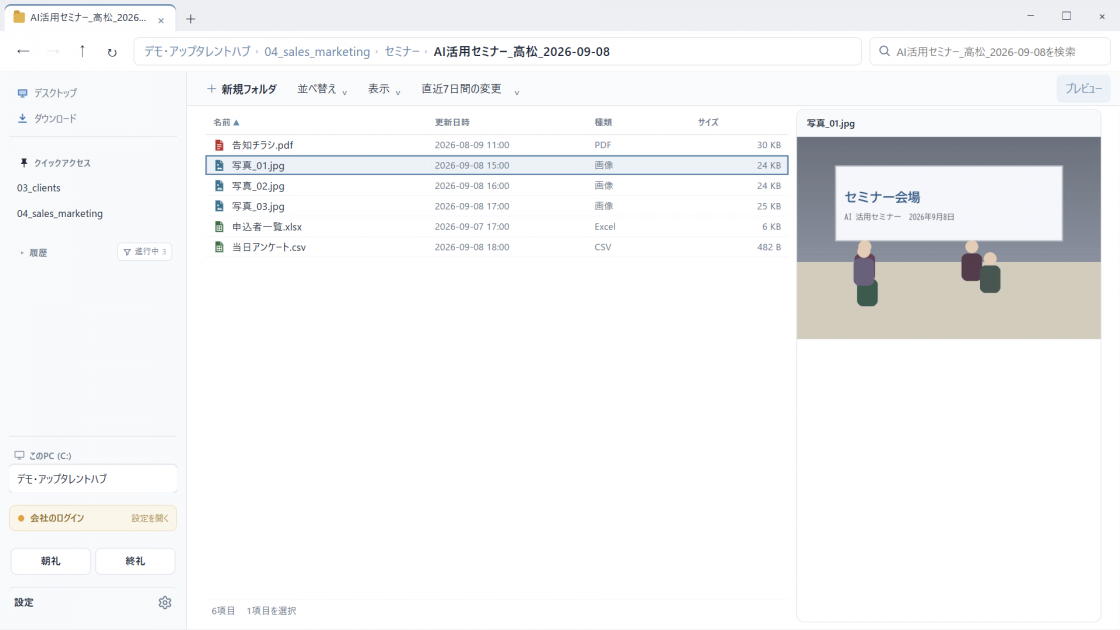1120x630 pixels.
Task: Click AI活用セミナー_高松_2026-09-08 breadcrumb
Action: [521, 51]
